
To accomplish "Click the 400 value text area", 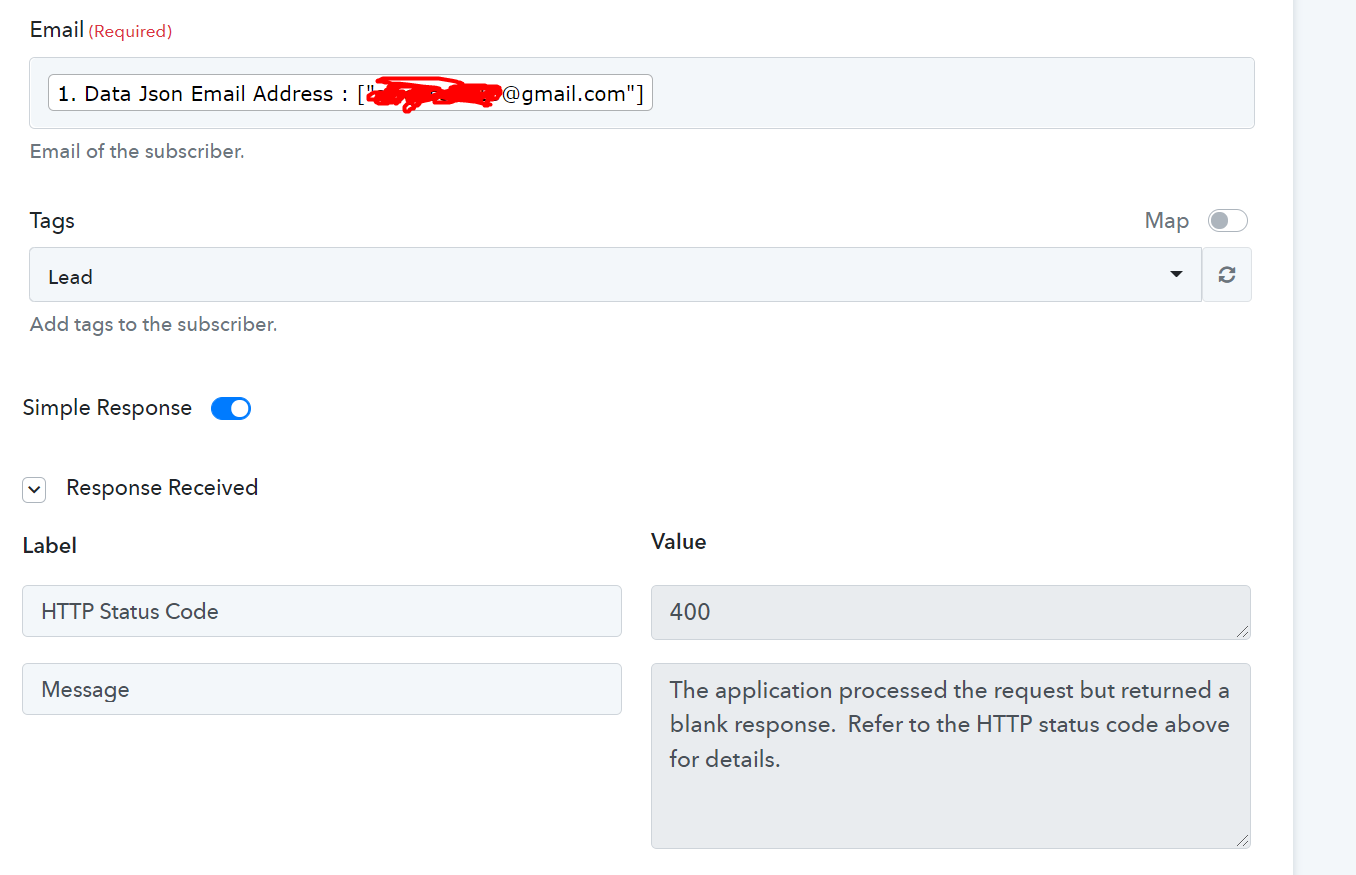I will [950, 612].
